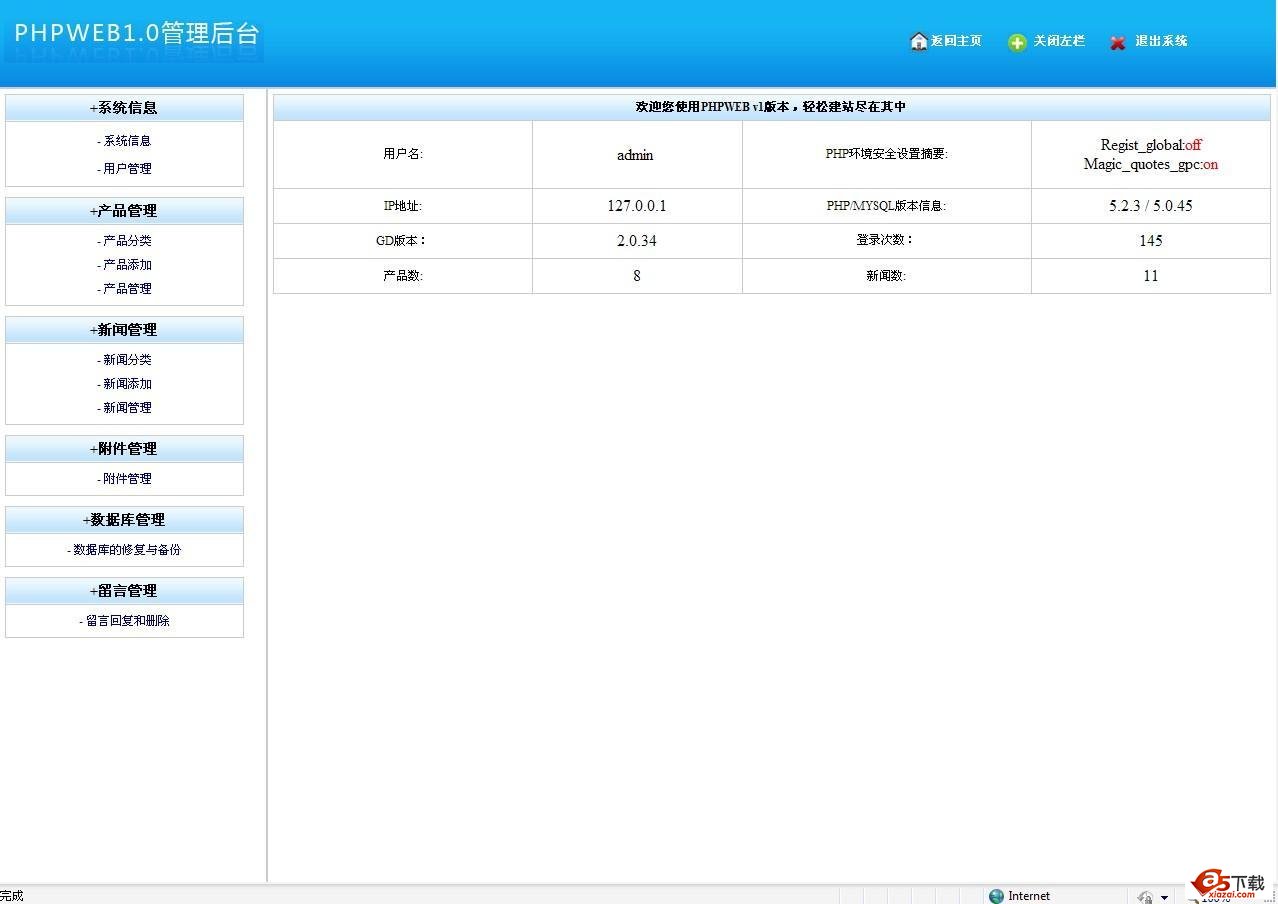Toggle the +数据库管理 section header

(x=124, y=520)
